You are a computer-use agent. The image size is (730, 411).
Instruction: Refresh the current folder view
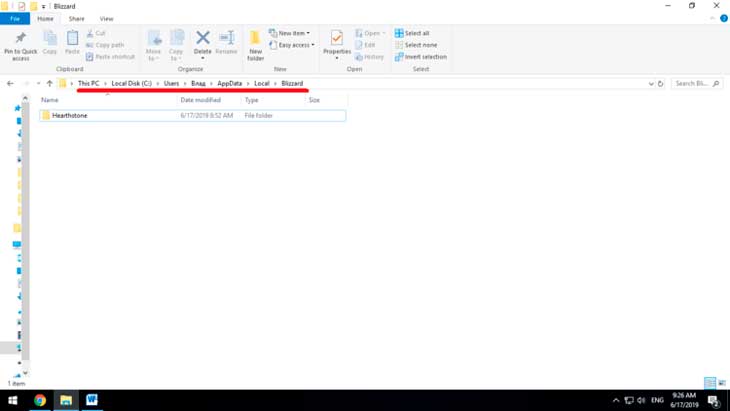[661, 84]
